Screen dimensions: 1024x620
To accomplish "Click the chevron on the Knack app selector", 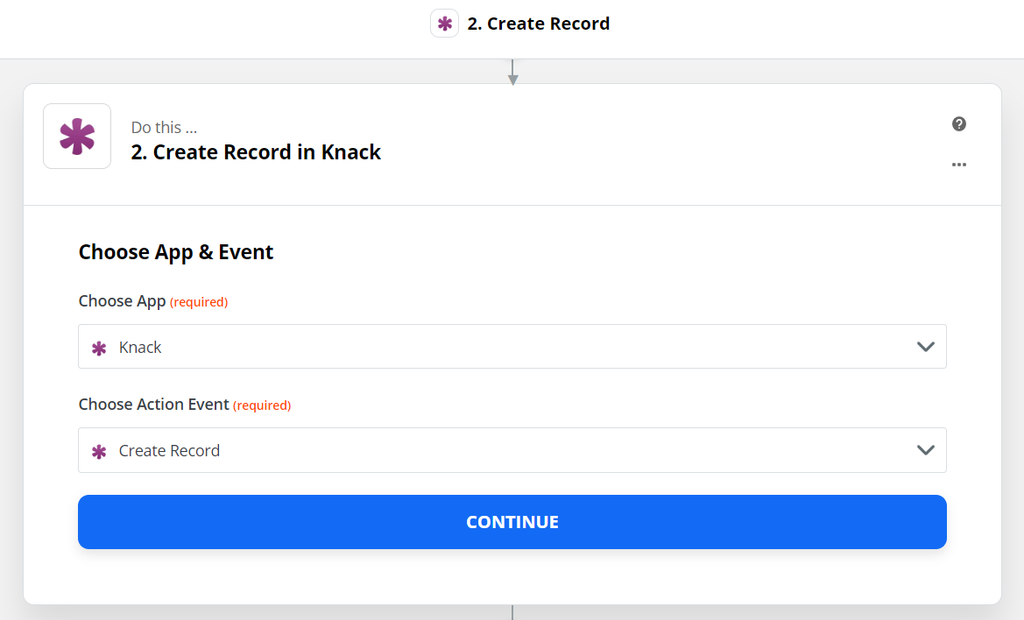I will [924, 346].
